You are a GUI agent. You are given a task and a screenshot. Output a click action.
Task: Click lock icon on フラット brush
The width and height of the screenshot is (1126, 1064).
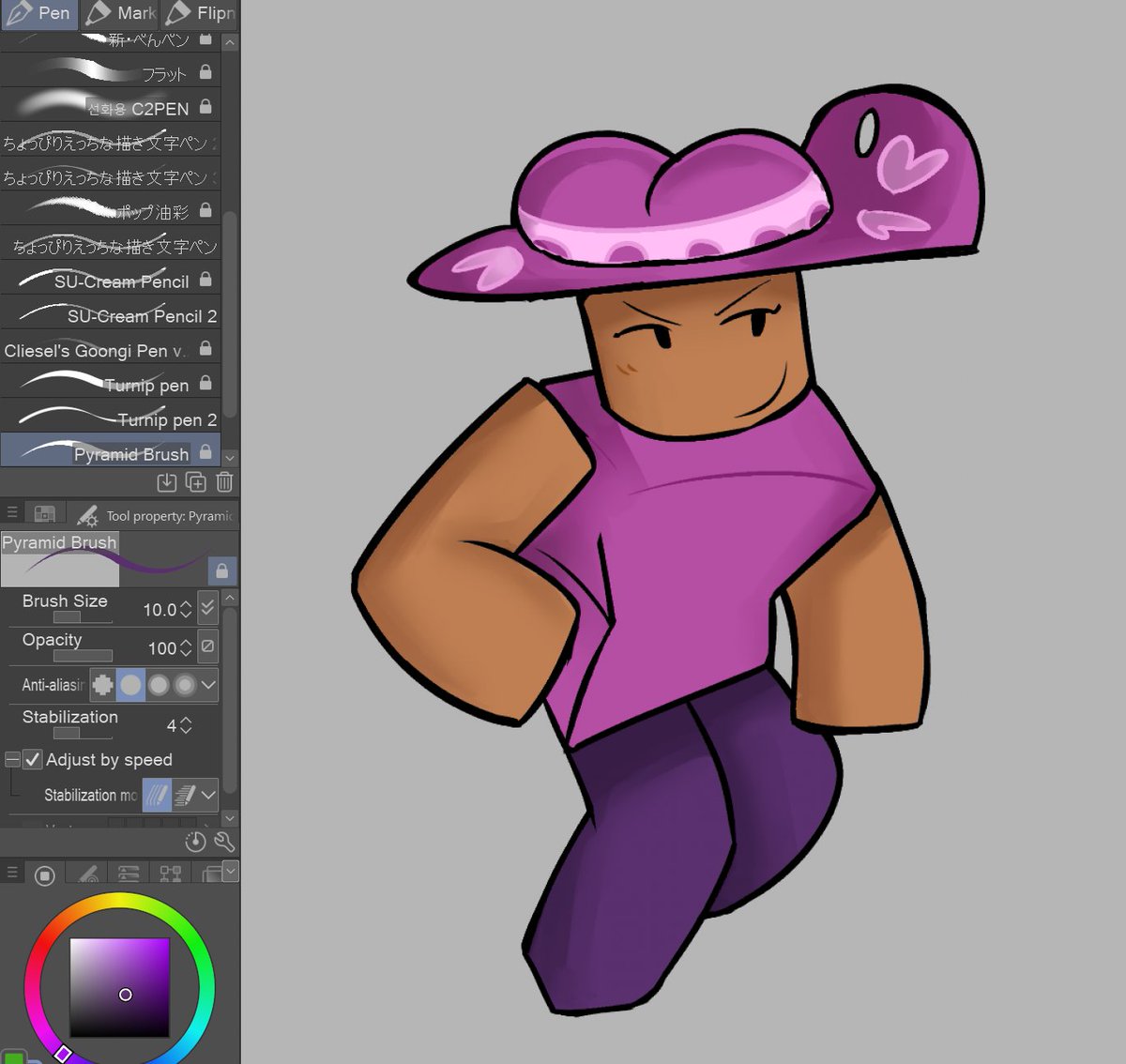[x=205, y=71]
